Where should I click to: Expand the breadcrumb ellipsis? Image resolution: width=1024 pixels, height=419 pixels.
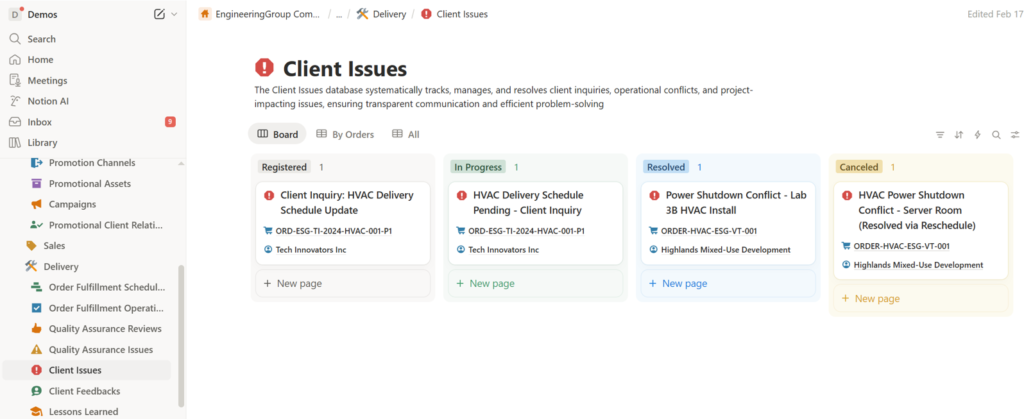point(338,14)
